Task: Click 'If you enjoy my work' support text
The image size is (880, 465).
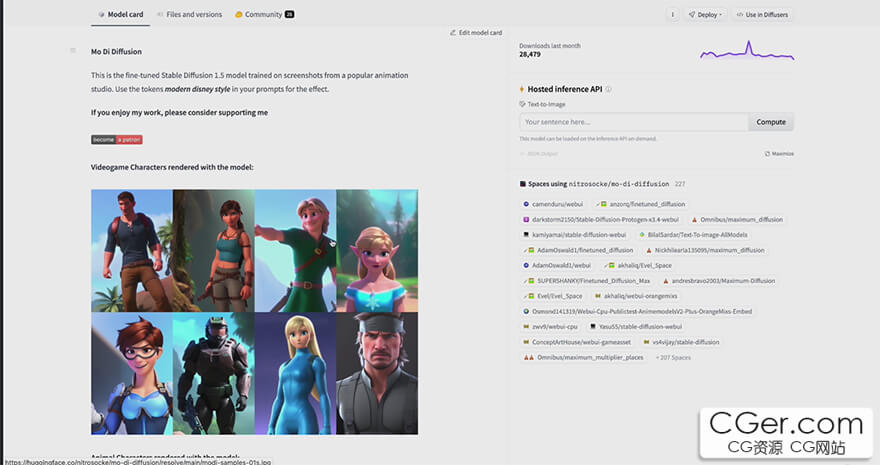Action: (x=179, y=113)
